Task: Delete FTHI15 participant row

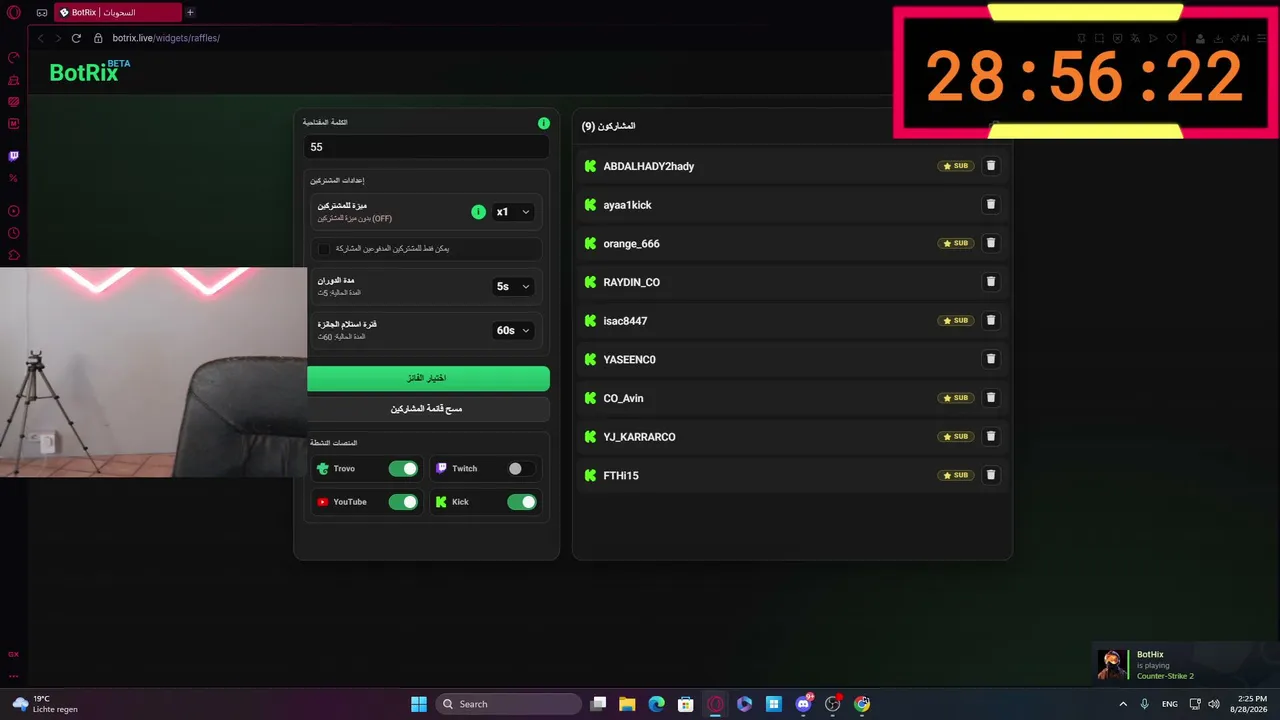Action: (991, 475)
